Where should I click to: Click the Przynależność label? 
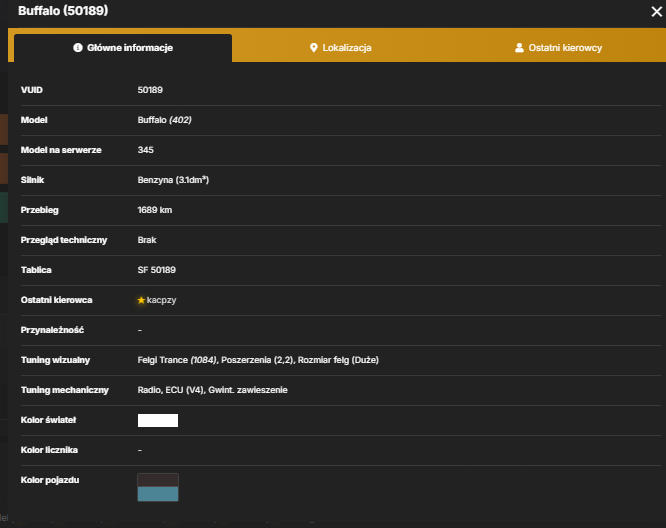[52, 330]
